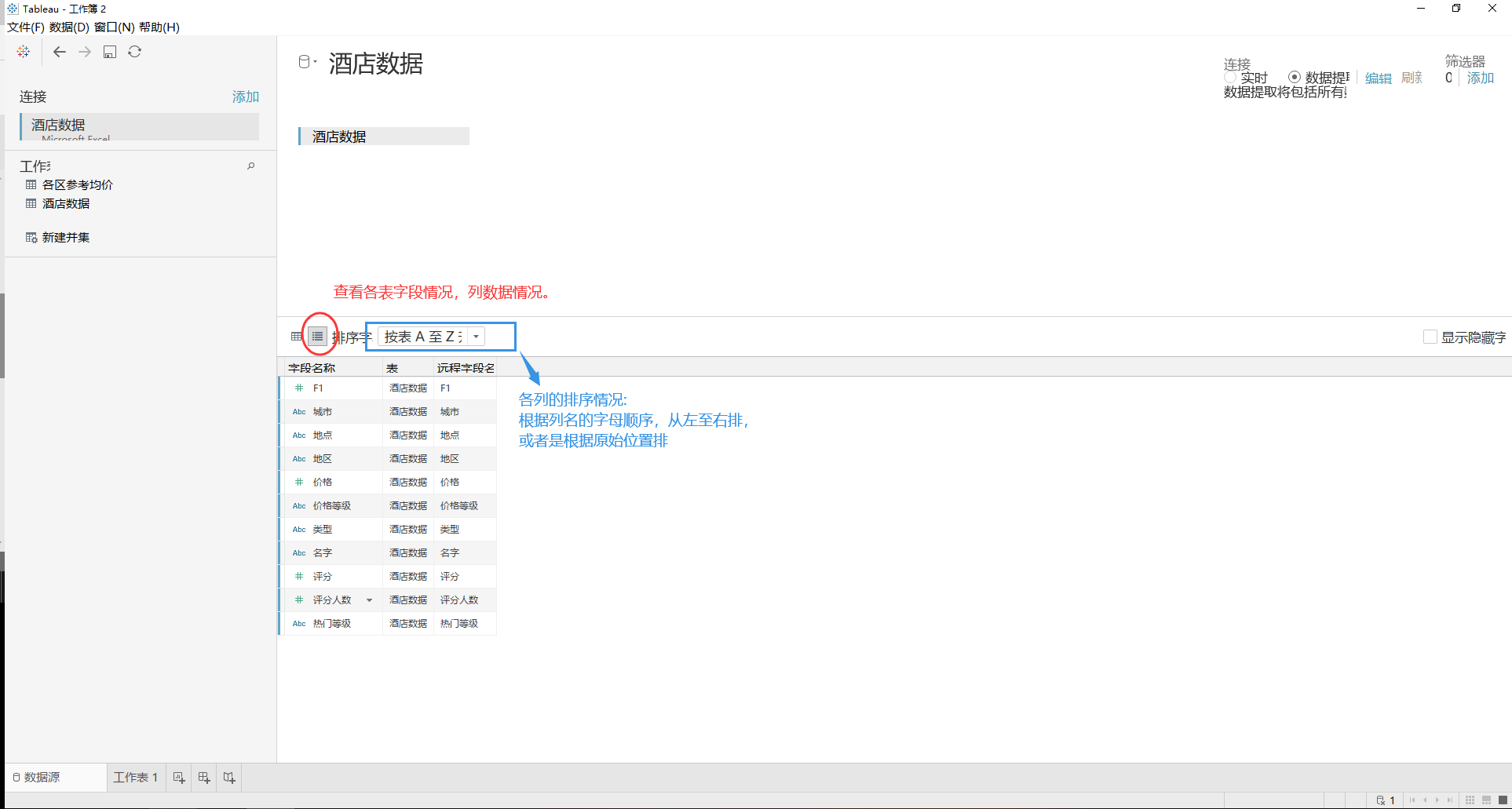Create a new worksheet with the tab icon
The width and height of the screenshot is (1512, 809).
point(179,778)
